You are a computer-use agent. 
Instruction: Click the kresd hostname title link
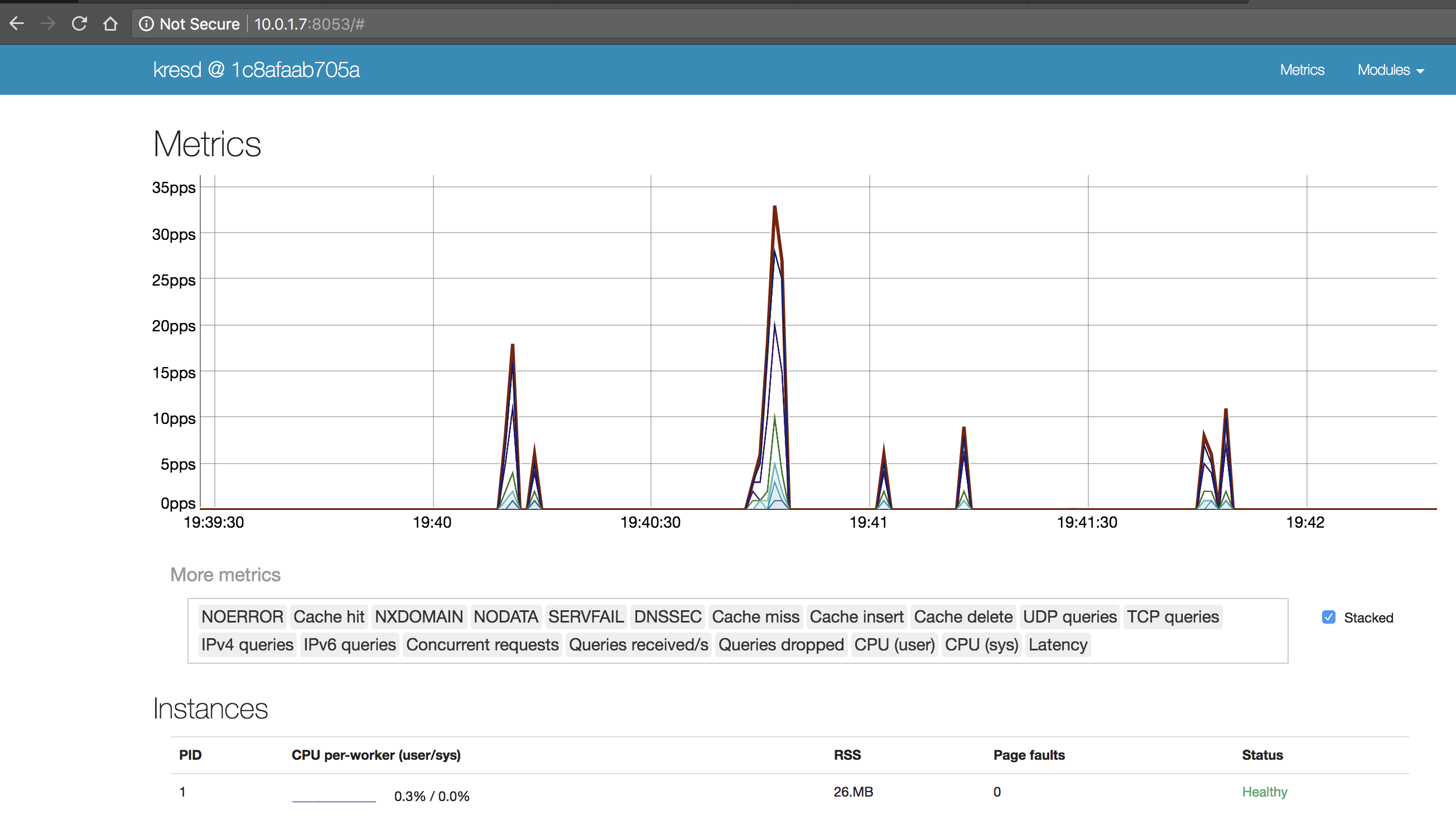pos(256,70)
